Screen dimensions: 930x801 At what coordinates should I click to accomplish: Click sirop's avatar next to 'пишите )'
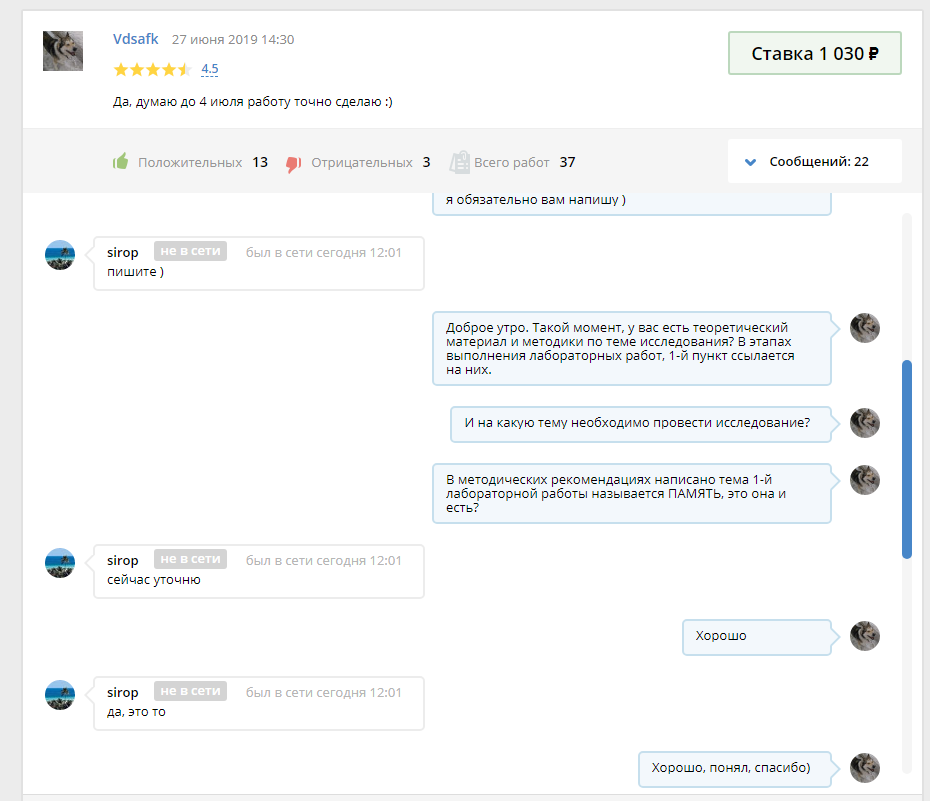pyautogui.click(x=60, y=255)
